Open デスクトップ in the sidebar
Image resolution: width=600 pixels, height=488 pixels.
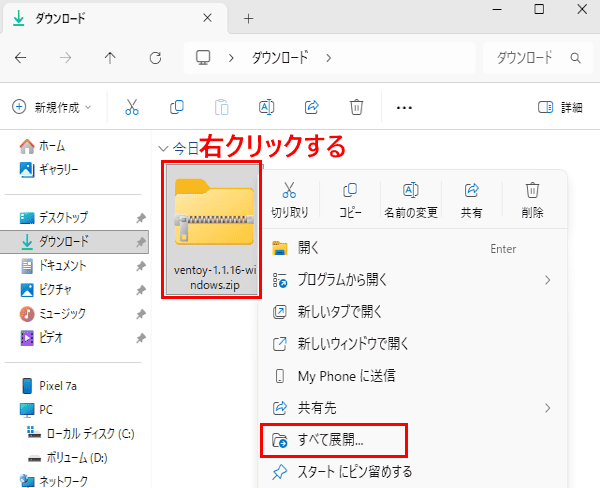pyautogui.click(x=54, y=218)
